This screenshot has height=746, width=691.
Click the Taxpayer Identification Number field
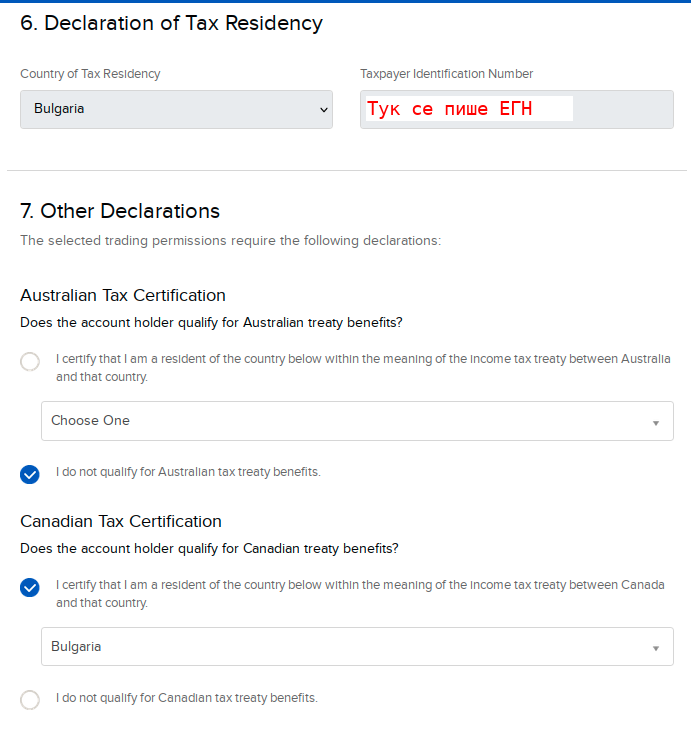coord(517,109)
